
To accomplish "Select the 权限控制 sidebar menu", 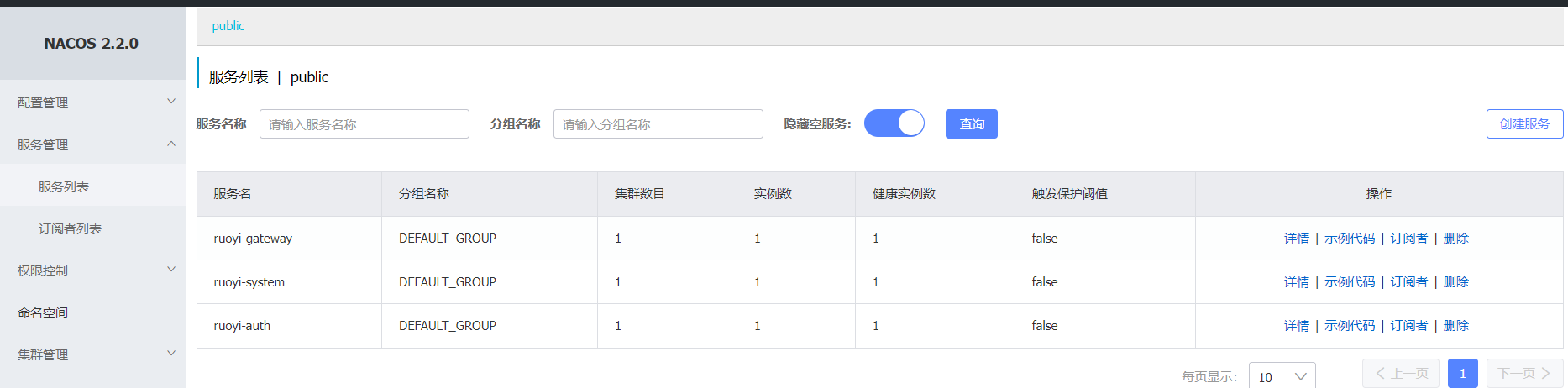I will click(x=43, y=270).
